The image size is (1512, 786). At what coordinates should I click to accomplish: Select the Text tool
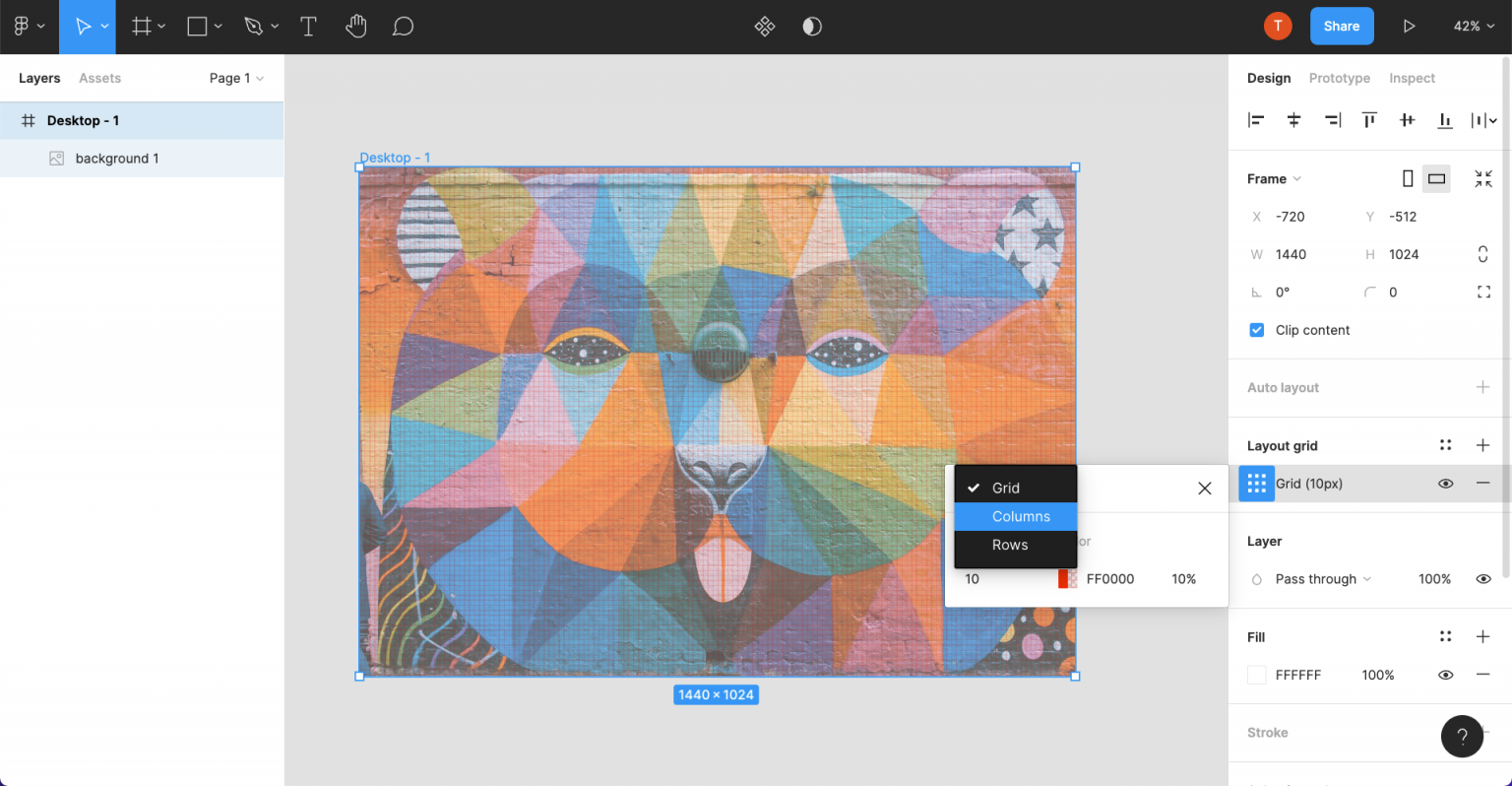coord(308,27)
